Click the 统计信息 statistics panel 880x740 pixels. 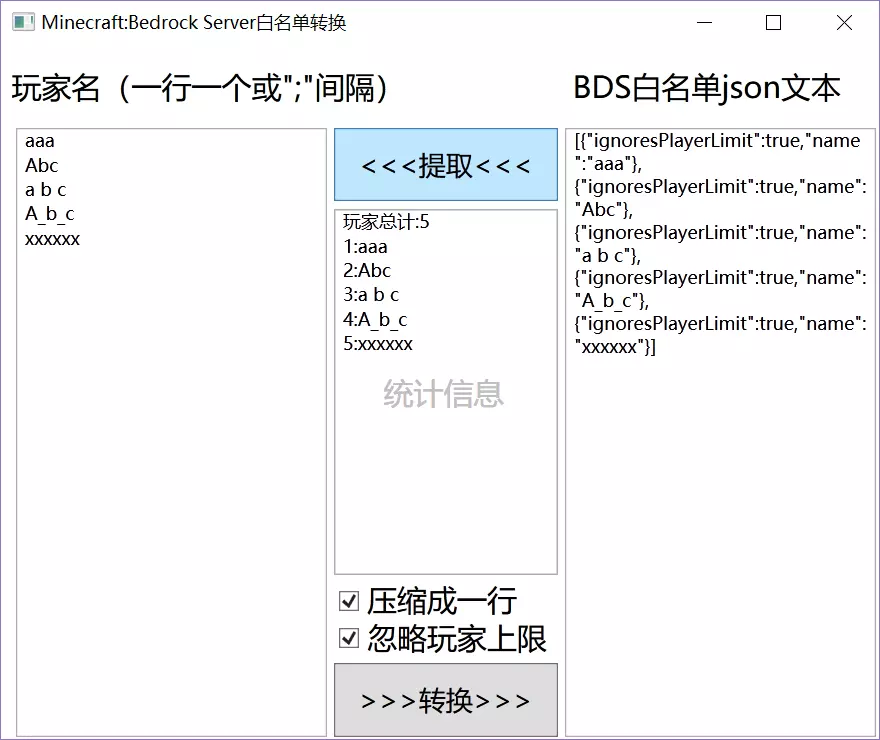(446, 392)
